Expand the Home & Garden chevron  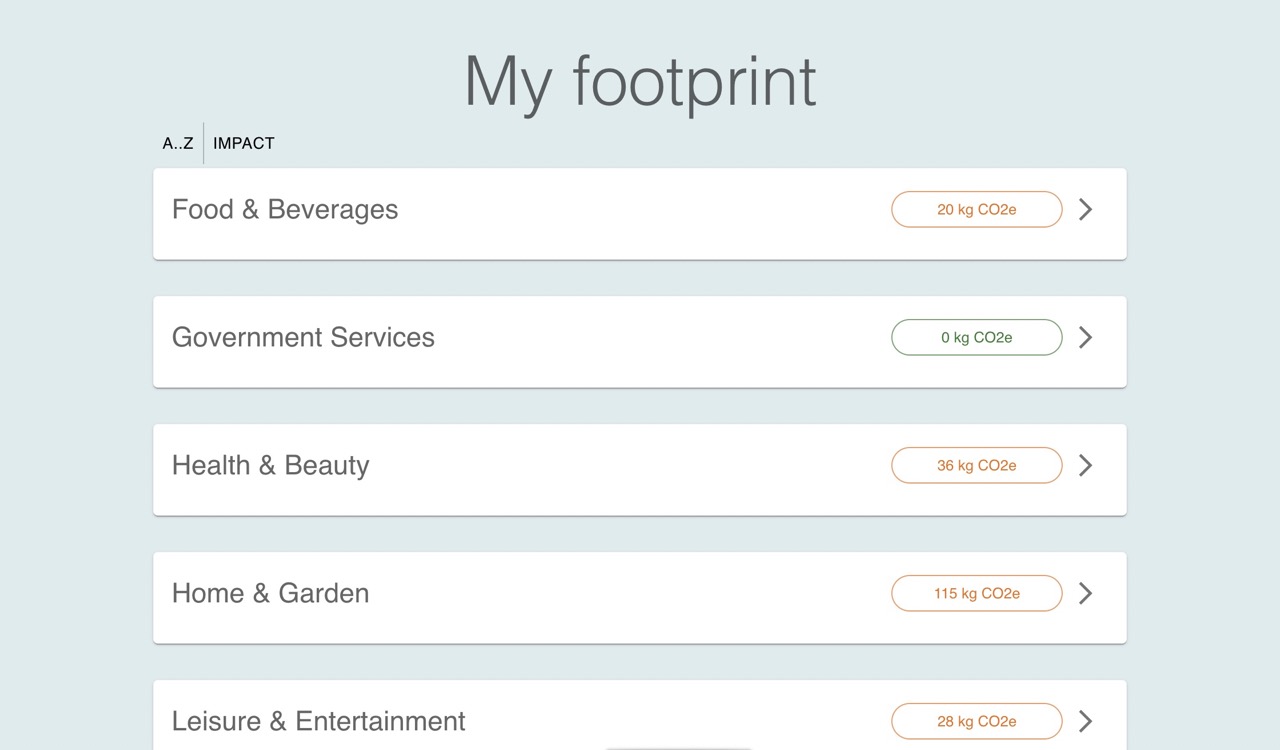click(1086, 593)
